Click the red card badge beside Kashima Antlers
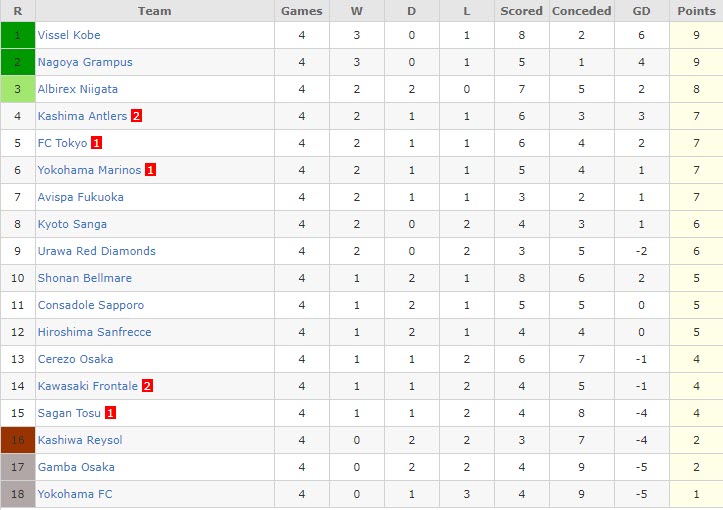 136,116
